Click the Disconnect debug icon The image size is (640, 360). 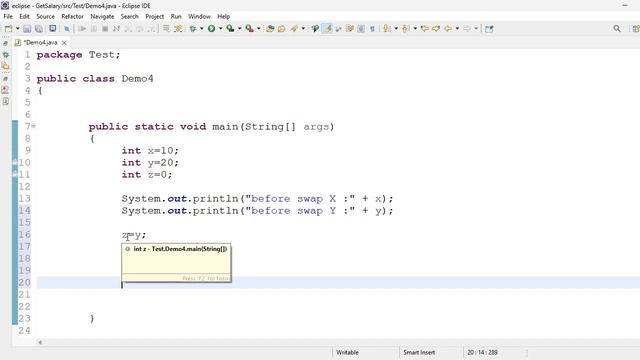(x=116, y=29)
